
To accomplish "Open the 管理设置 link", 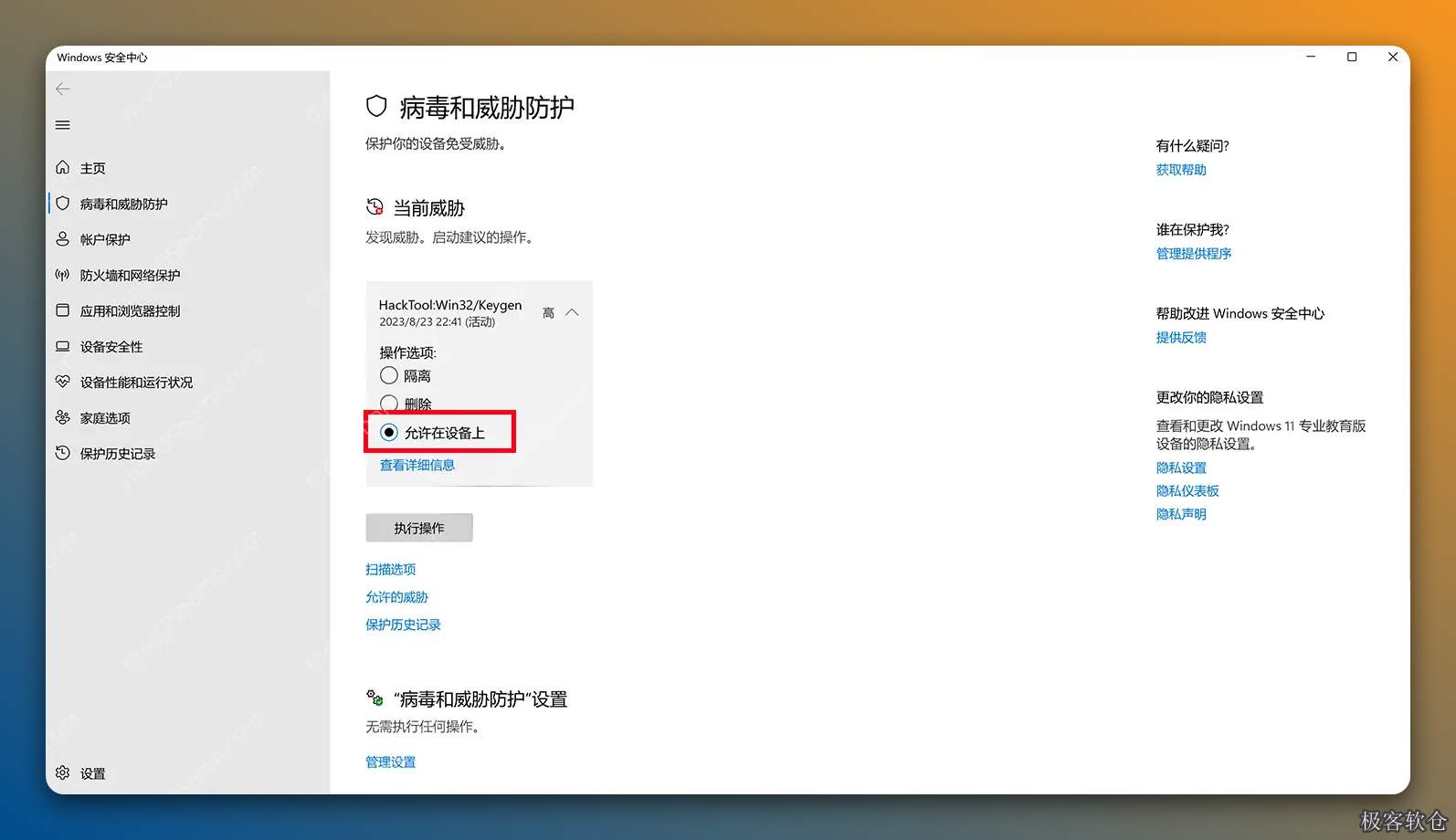I will coord(391,761).
